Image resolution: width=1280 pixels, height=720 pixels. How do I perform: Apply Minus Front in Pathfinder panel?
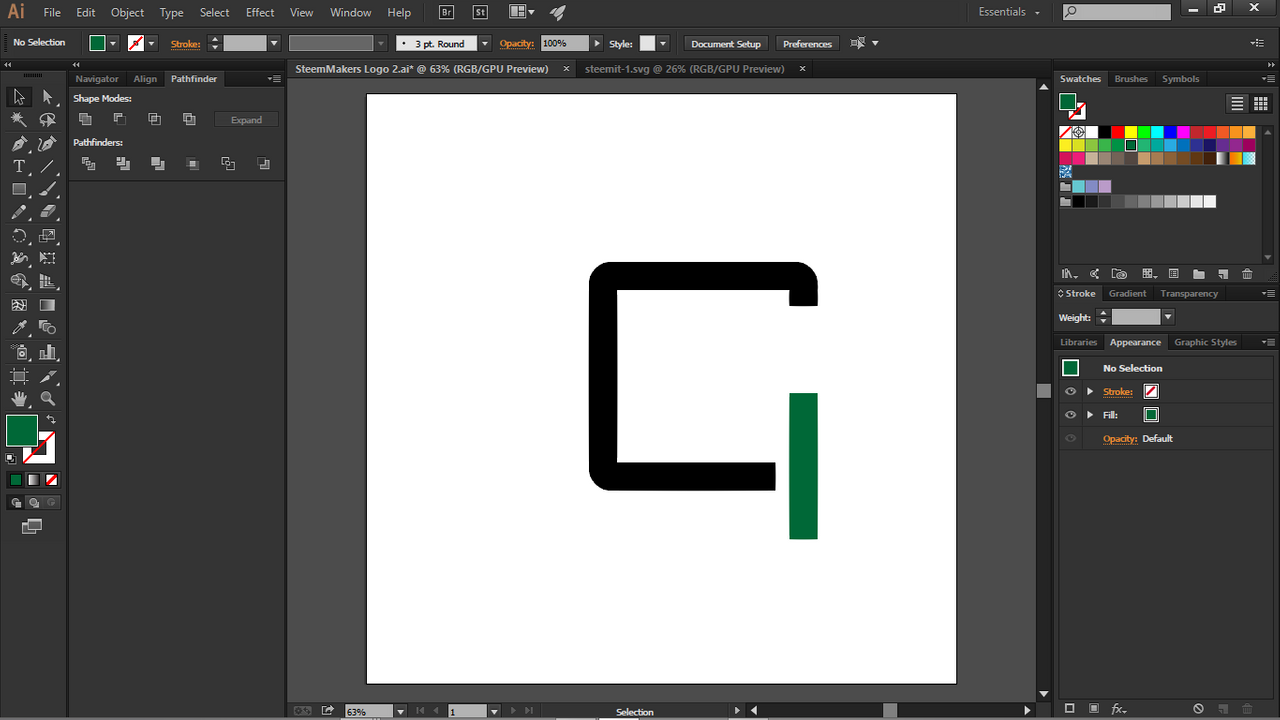point(119,119)
